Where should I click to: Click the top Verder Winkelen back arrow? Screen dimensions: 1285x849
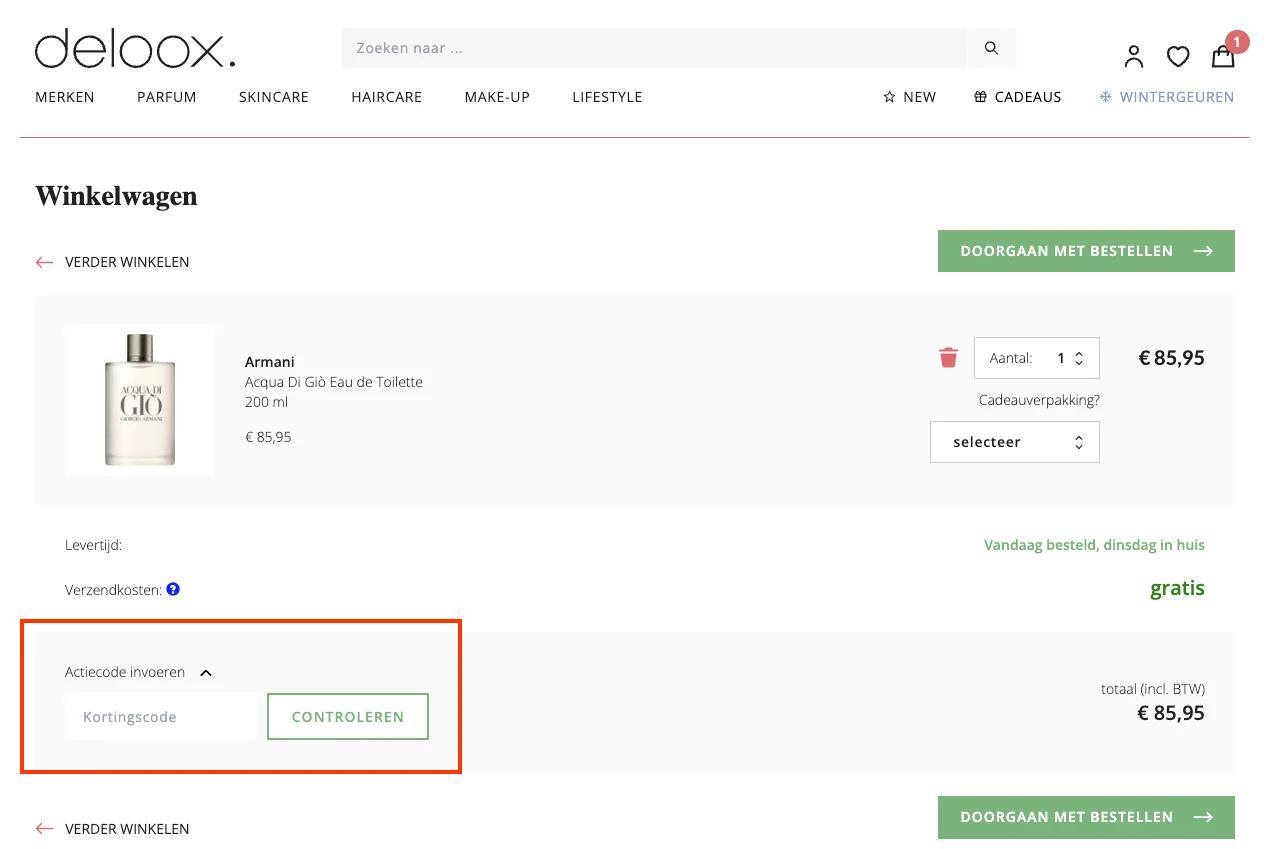coord(44,262)
